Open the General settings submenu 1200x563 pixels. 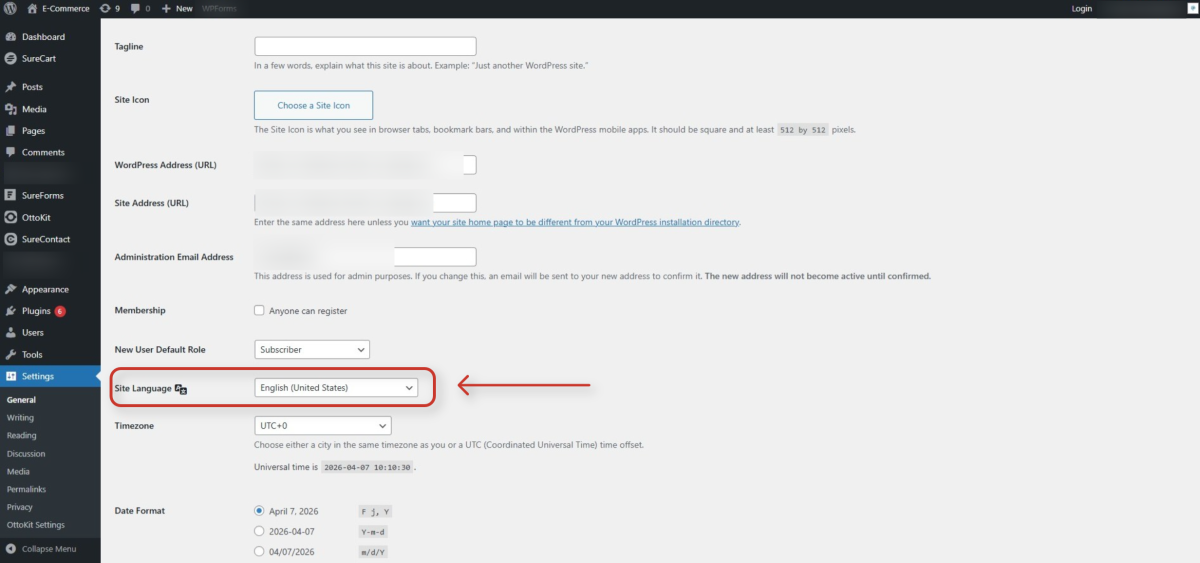pyautogui.click(x=21, y=400)
